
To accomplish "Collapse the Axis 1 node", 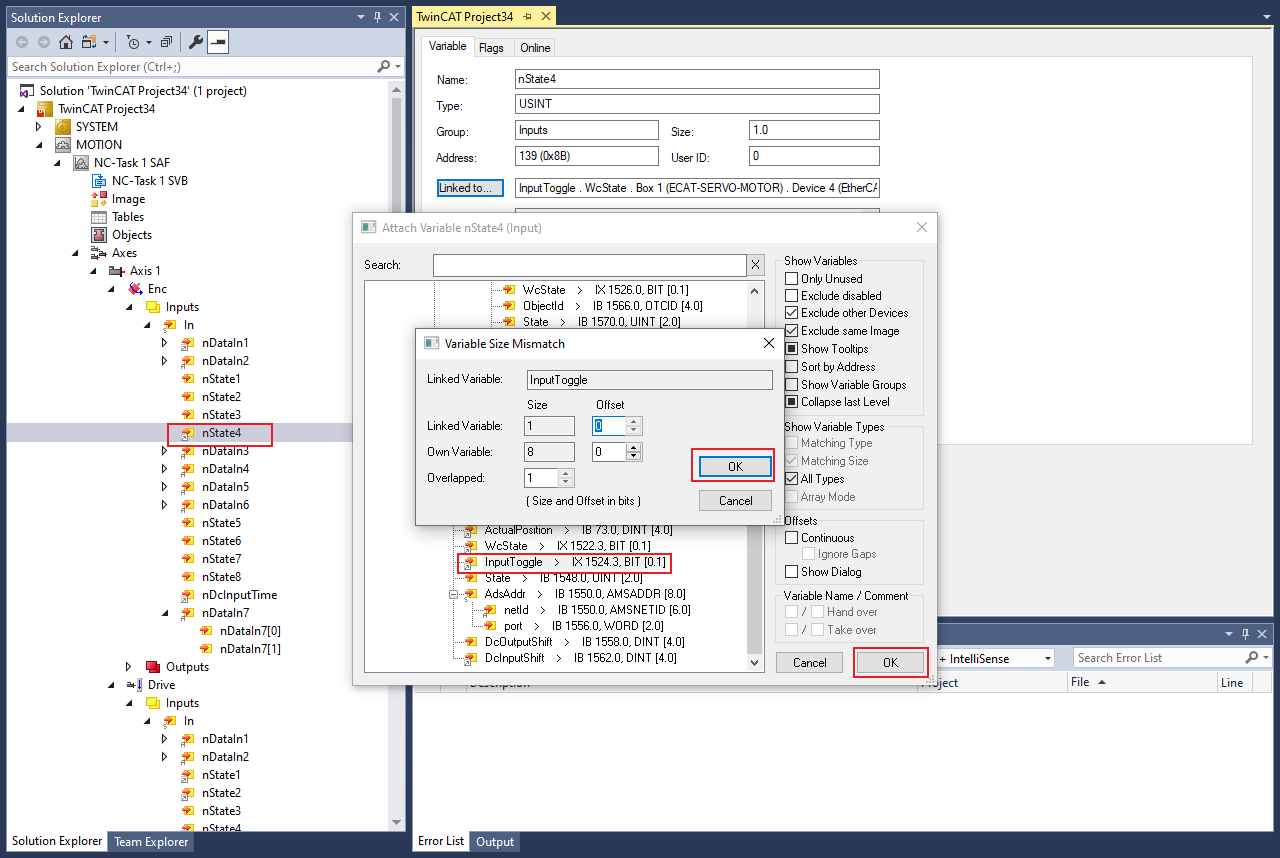I will click(x=93, y=271).
